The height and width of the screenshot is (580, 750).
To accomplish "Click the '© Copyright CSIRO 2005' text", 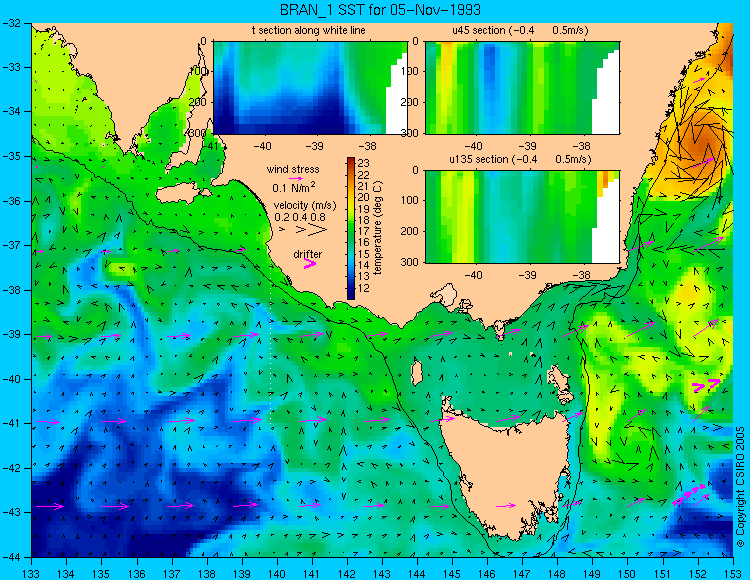I will [740, 487].
